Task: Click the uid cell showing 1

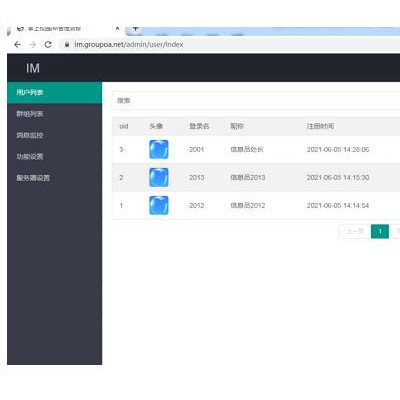Action: pyautogui.click(x=121, y=205)
